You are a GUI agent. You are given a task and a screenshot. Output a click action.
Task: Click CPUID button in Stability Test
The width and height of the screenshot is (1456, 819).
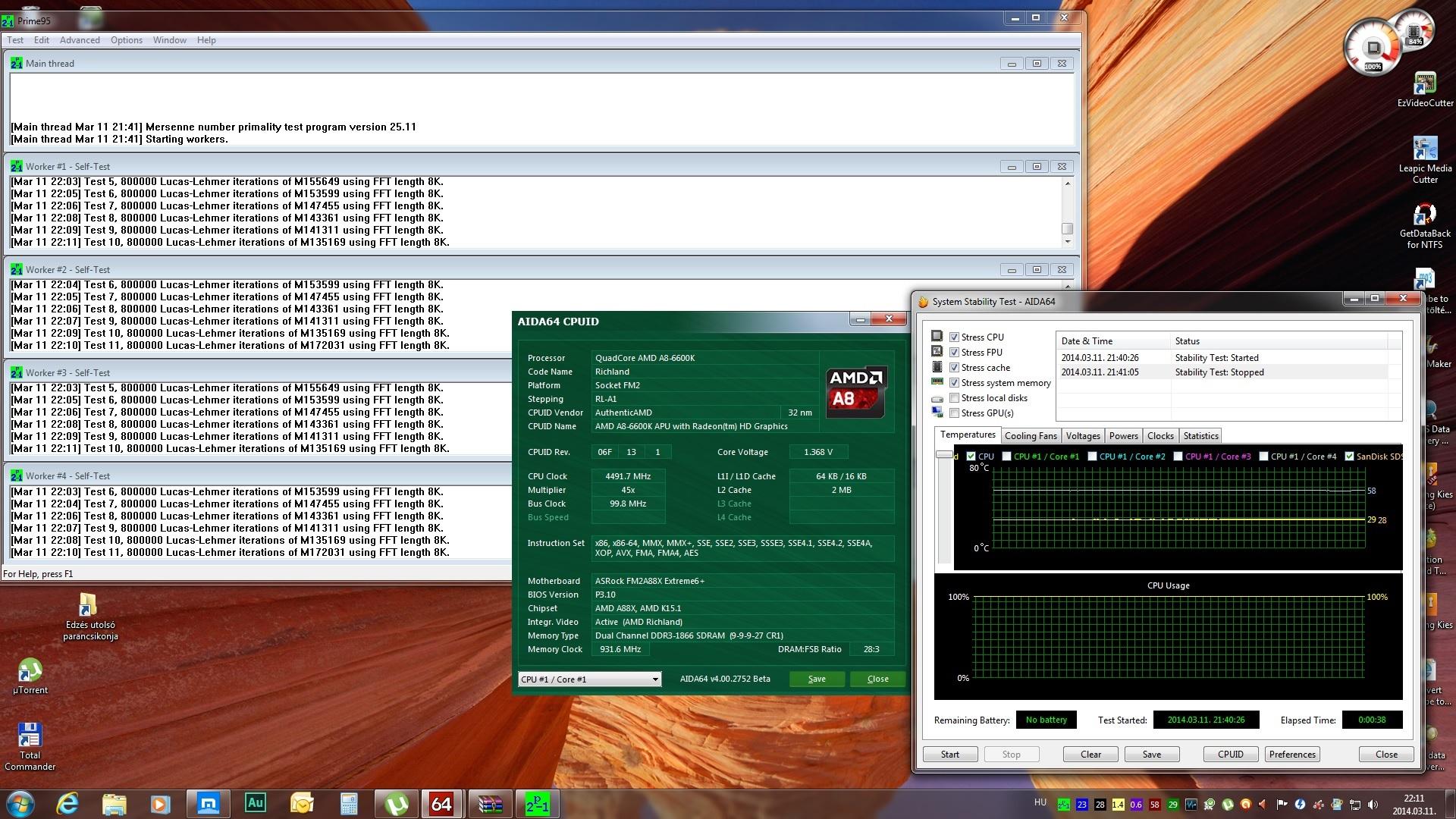click(x=1231, y=755)
